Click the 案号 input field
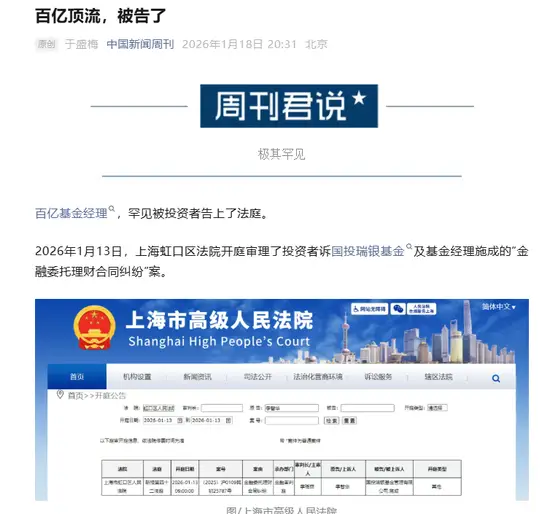550x514 pixels. [x=291, y=420]
